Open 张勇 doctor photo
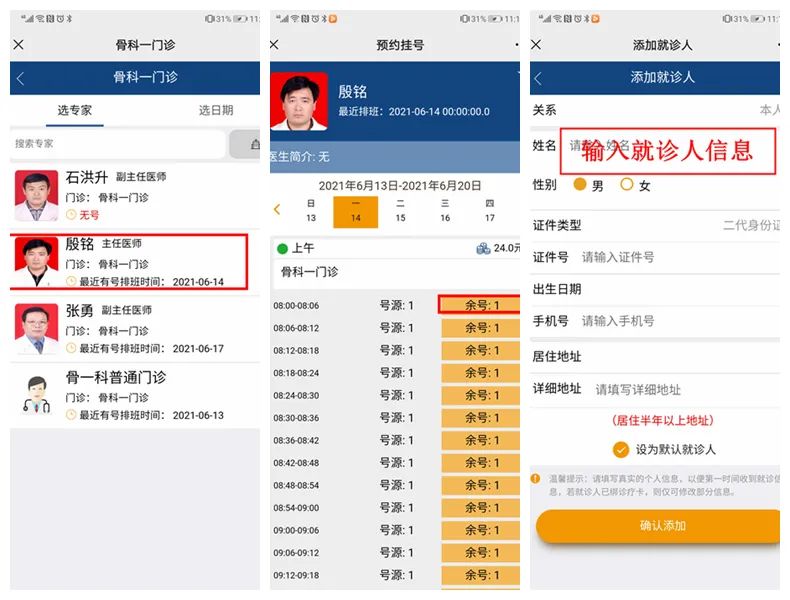 (x=36, y=328)
